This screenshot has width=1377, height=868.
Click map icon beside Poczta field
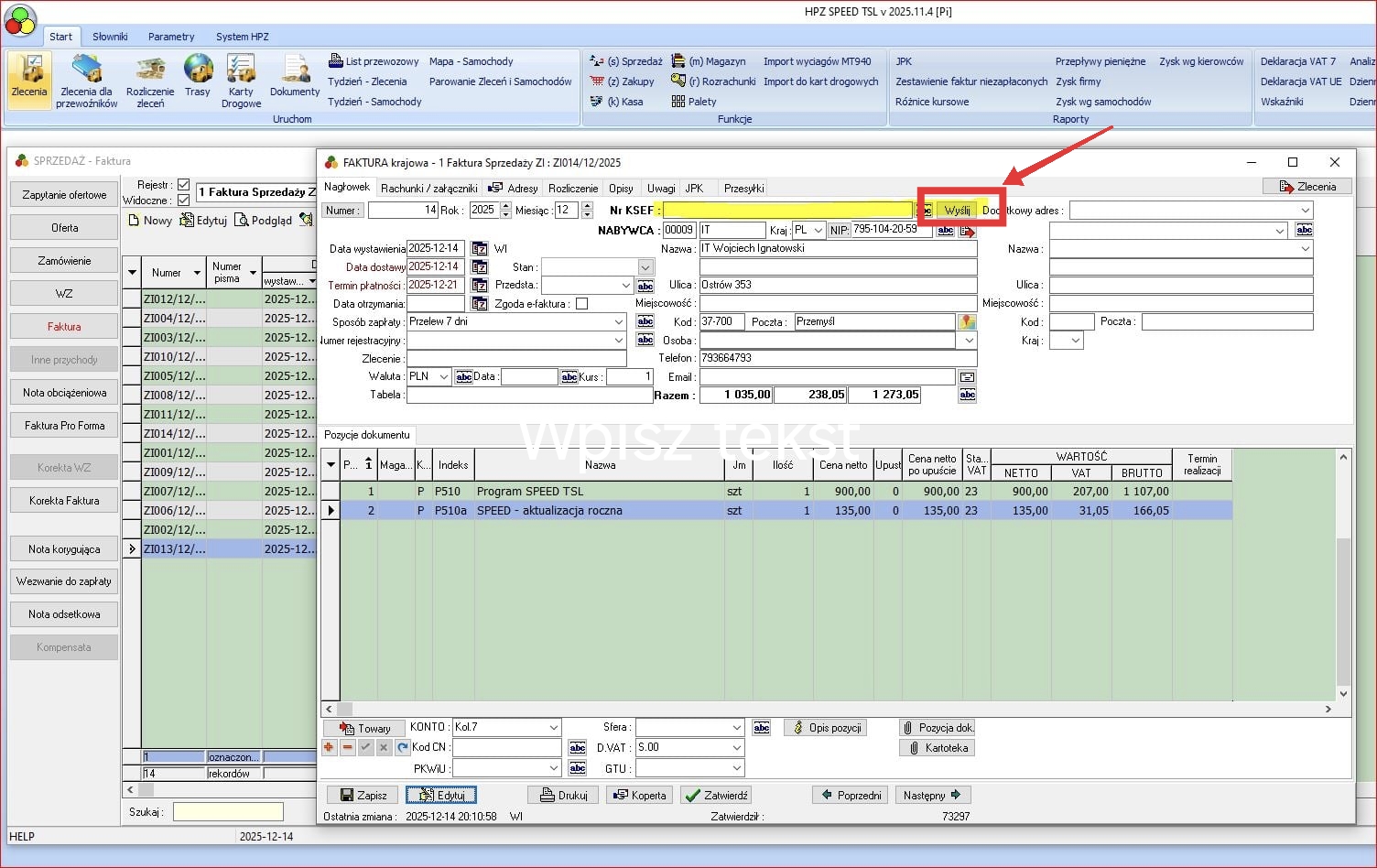click(967, 322)
